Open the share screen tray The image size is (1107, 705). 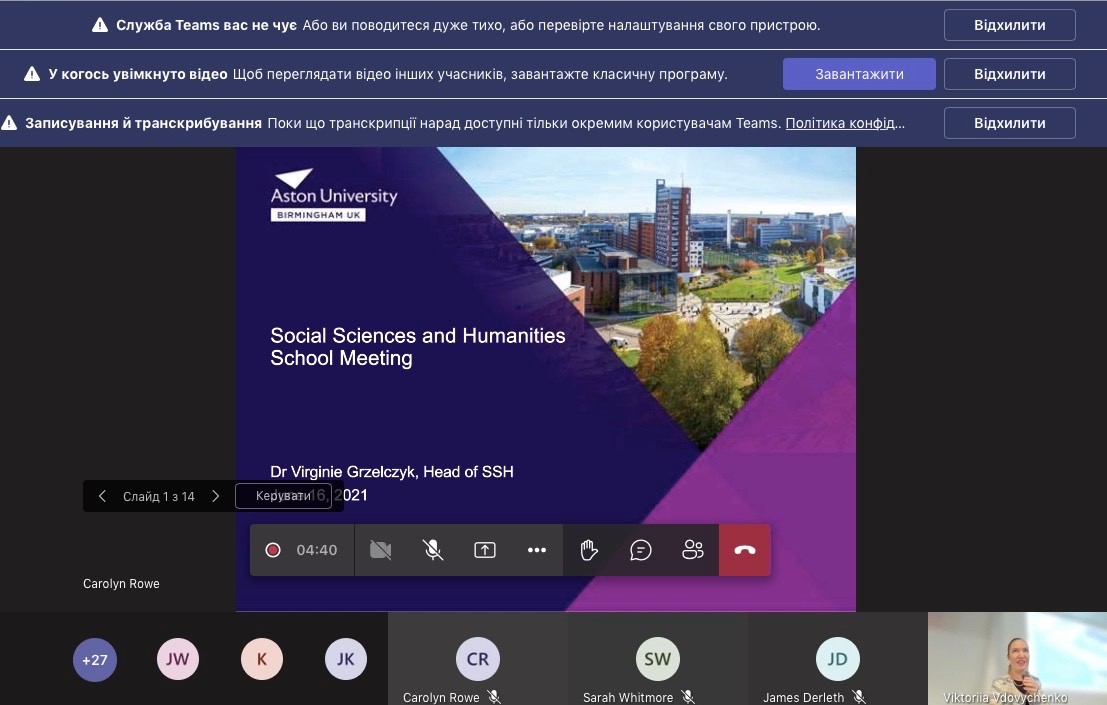point(485,550)
